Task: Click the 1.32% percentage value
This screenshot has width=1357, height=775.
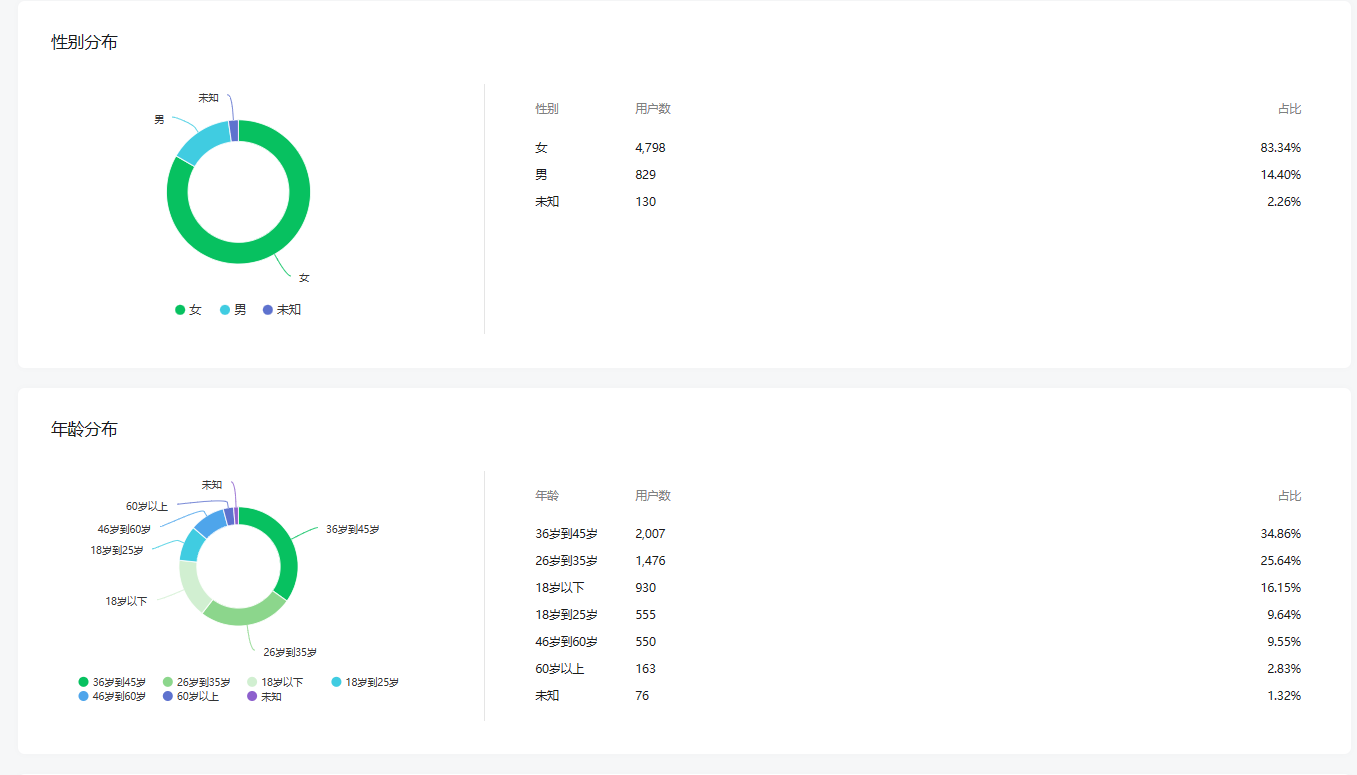Action: coord(1284,696)
